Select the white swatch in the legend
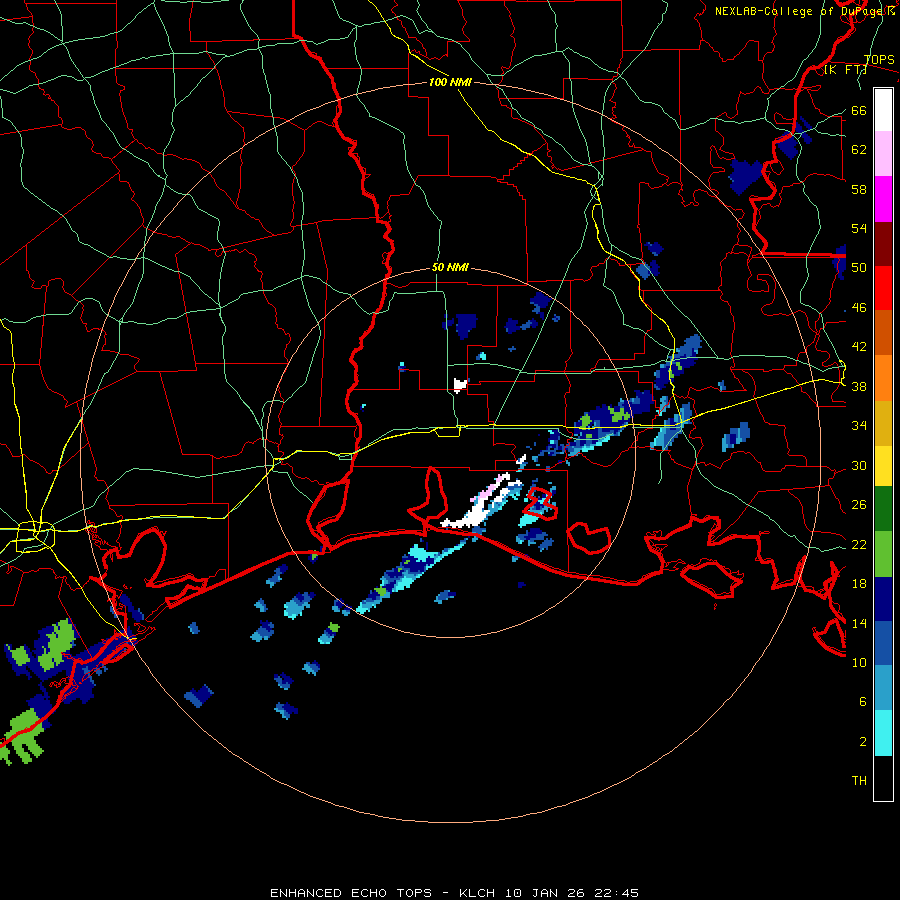The height and width of the screenshot is (900, 900). coord(883,110)
